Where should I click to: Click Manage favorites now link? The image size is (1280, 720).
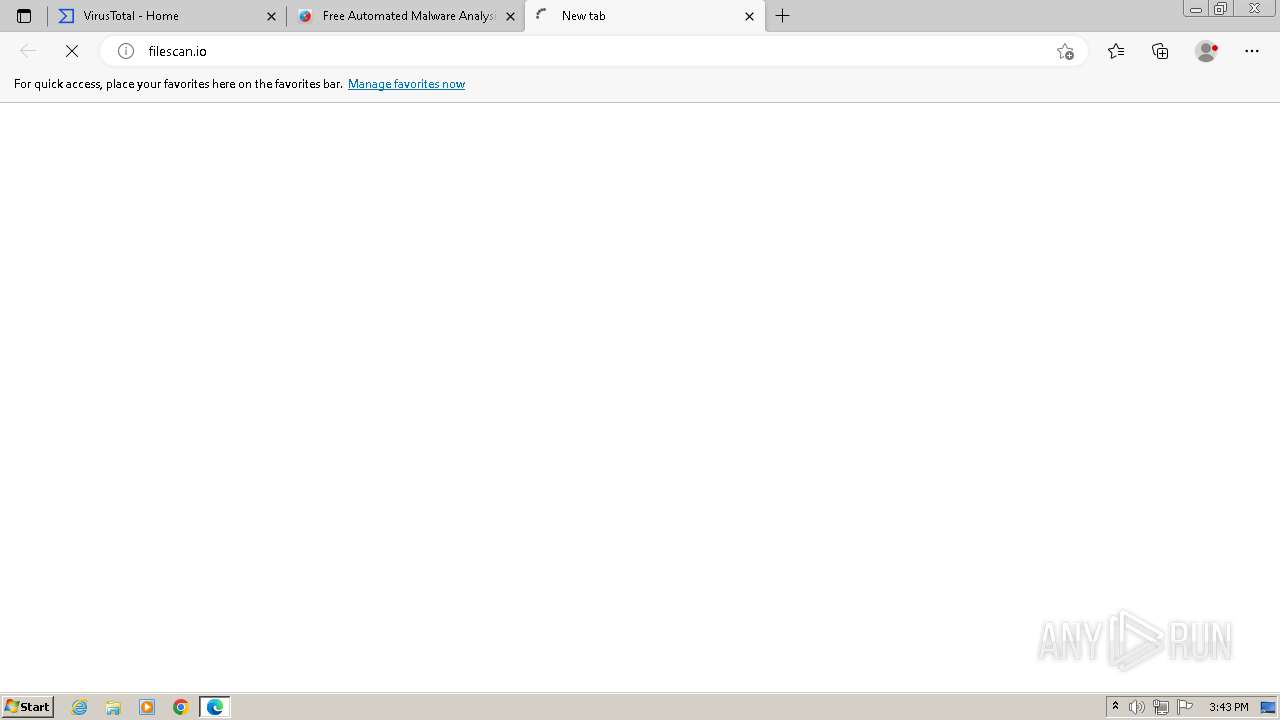coord(406,84)
